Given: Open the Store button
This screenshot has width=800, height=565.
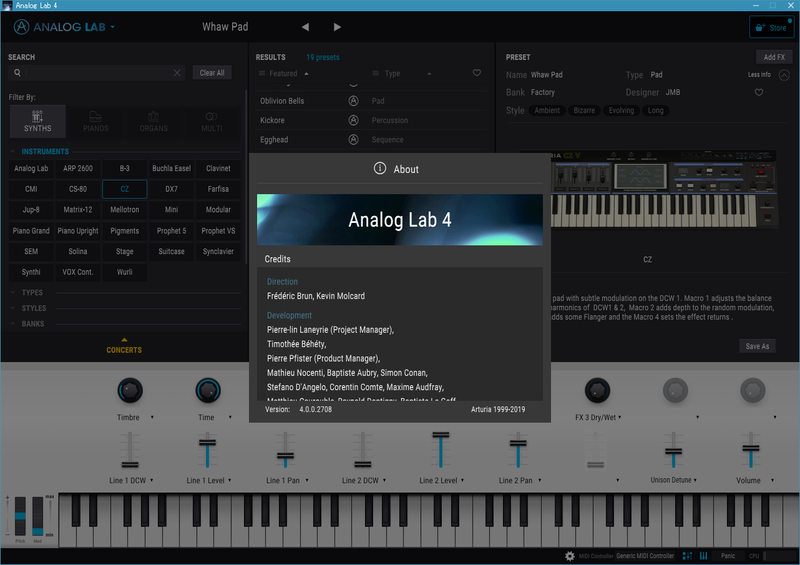Looking at the screenshot, I should pos(771,28).
